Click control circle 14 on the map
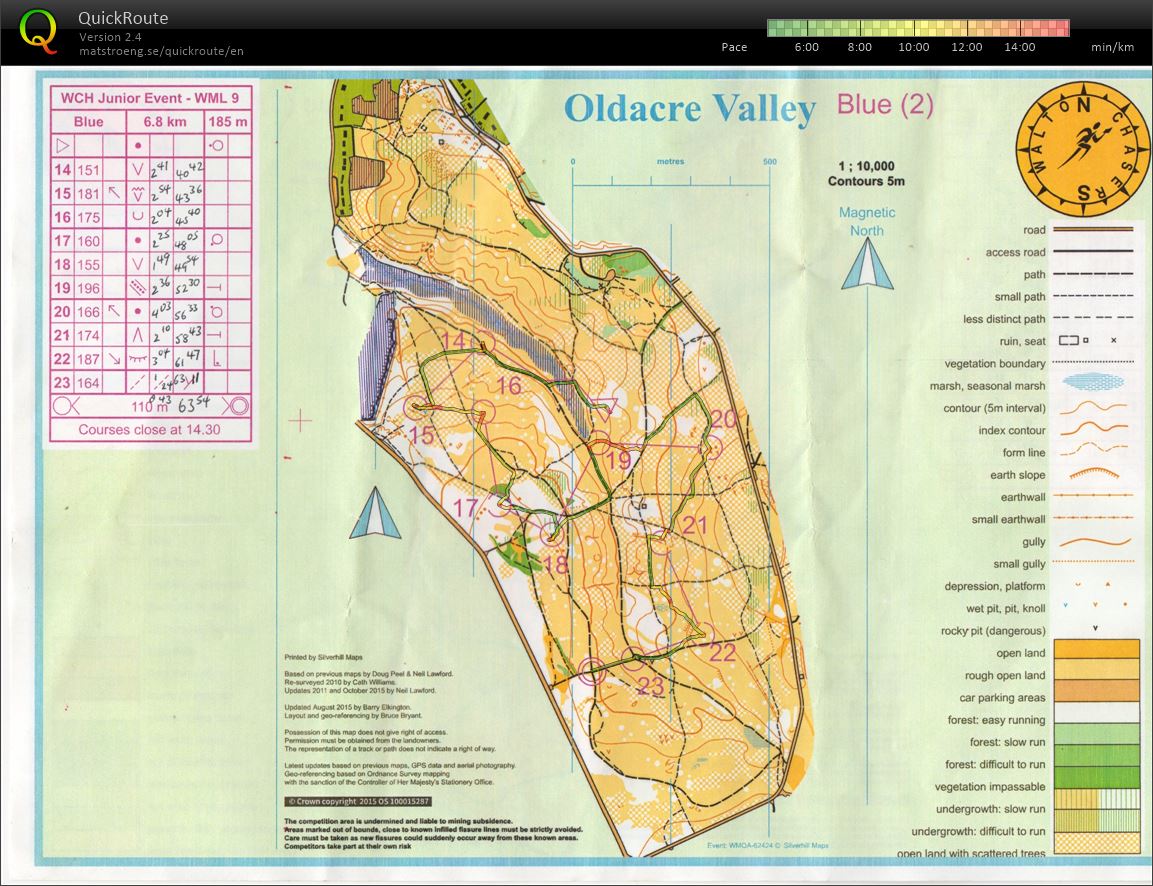The image size is (1153, 886). coord(483,345)
